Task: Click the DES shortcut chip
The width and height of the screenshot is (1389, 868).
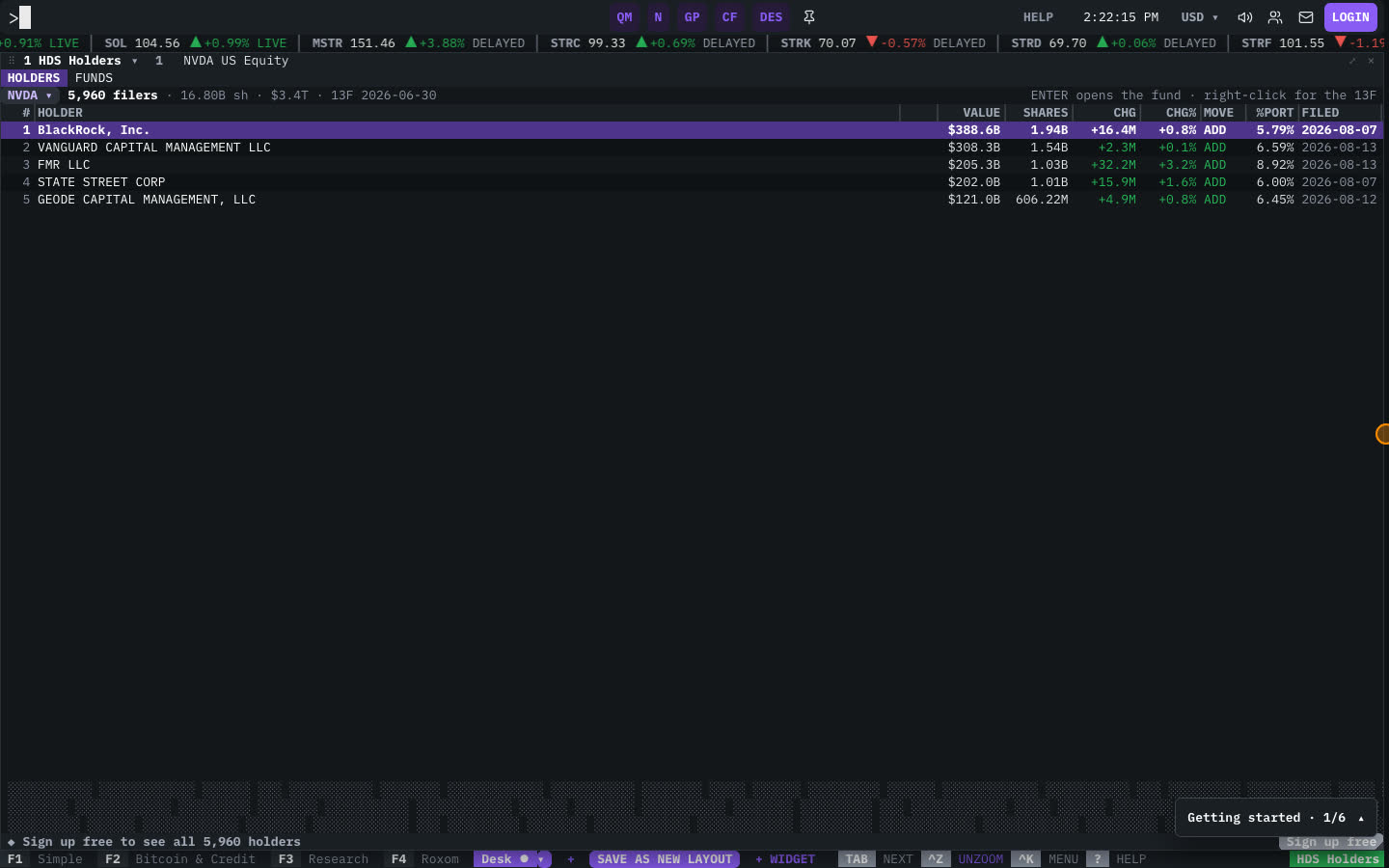Action: 772,17
